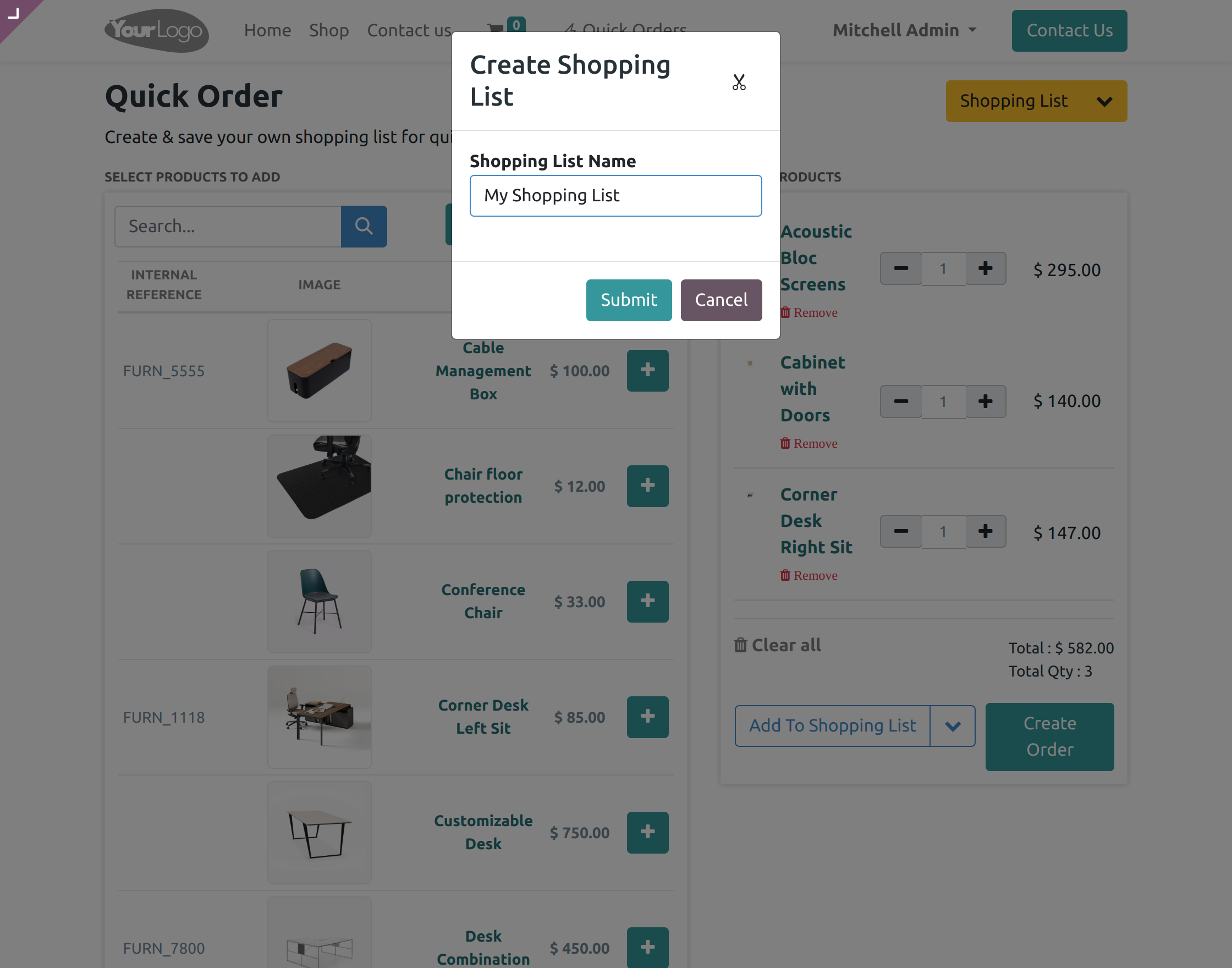
Task: Increase quantity of Acoustic Bloc Screens
Action: tap(985, 268)
